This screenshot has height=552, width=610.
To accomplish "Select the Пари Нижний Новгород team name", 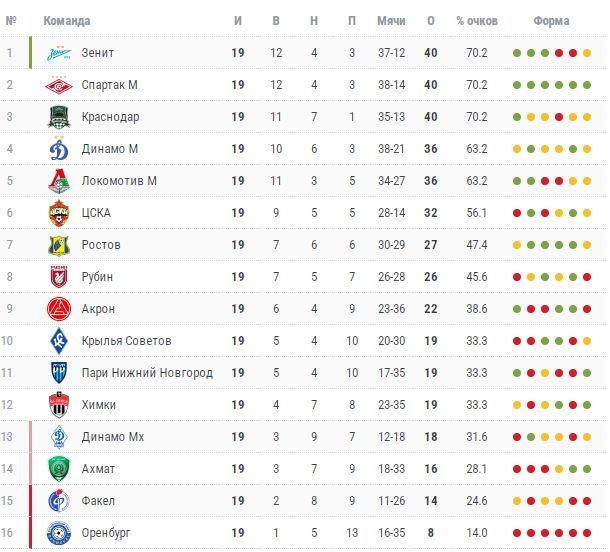I will click(147, 373).
